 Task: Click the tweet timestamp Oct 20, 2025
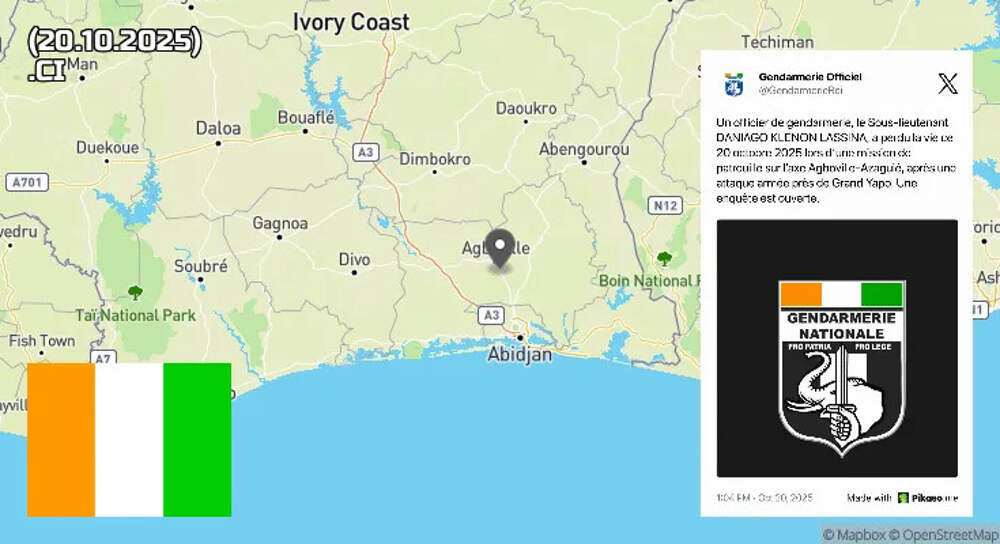(764, 497)
